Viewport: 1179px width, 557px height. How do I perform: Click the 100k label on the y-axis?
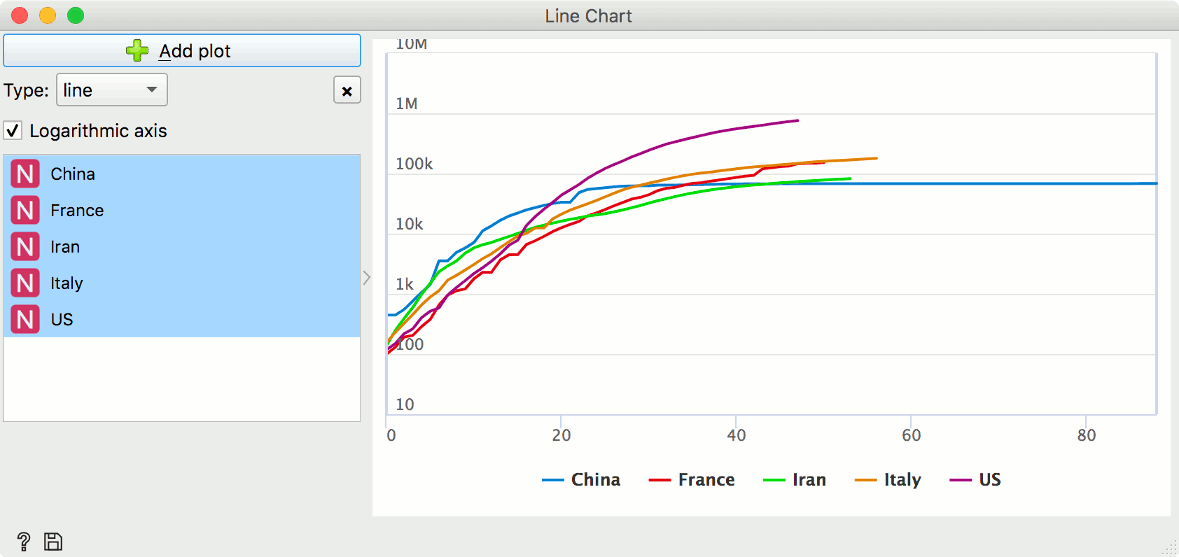click(x=414, y=165)
